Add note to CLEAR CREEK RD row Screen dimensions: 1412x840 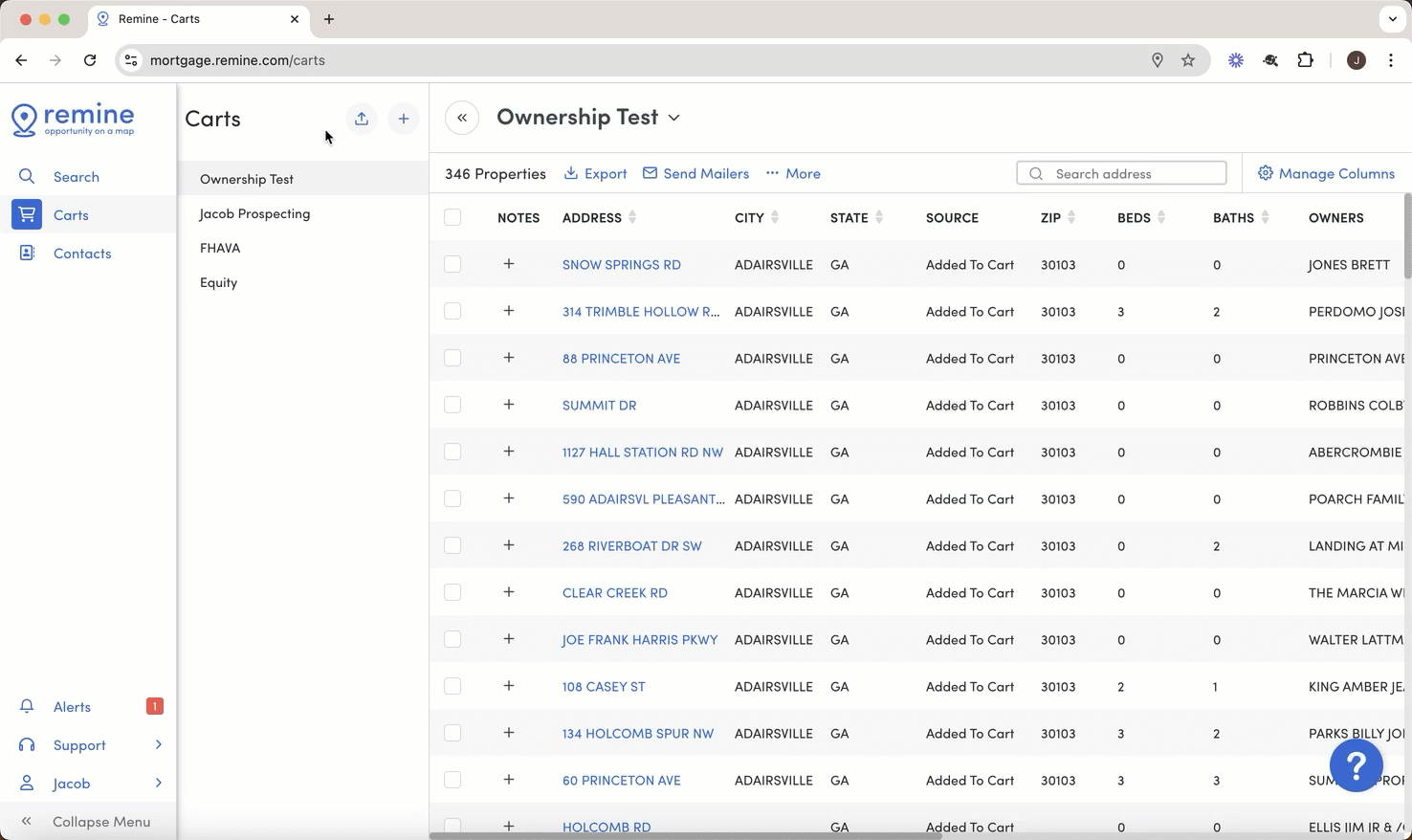509,592
